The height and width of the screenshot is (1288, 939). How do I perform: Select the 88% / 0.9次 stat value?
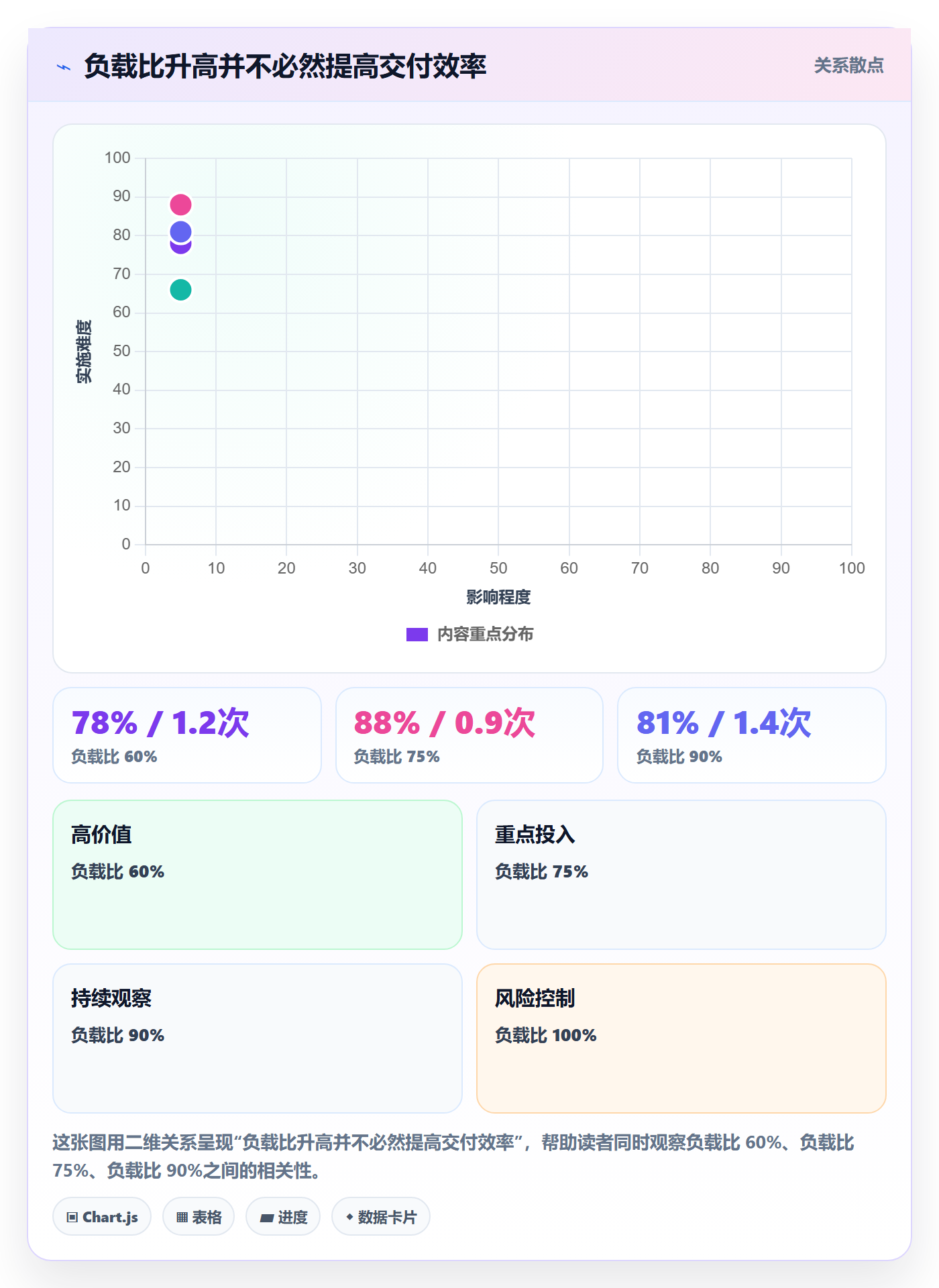(445, 723)
